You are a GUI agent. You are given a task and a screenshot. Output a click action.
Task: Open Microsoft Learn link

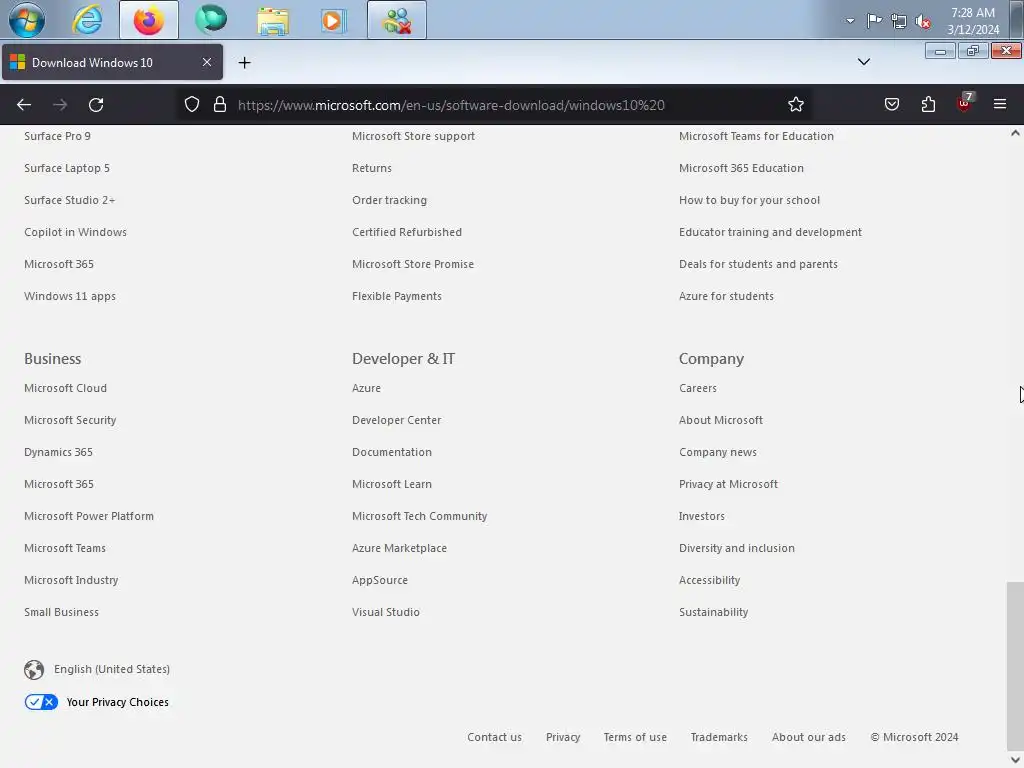(x=392, y=484)
